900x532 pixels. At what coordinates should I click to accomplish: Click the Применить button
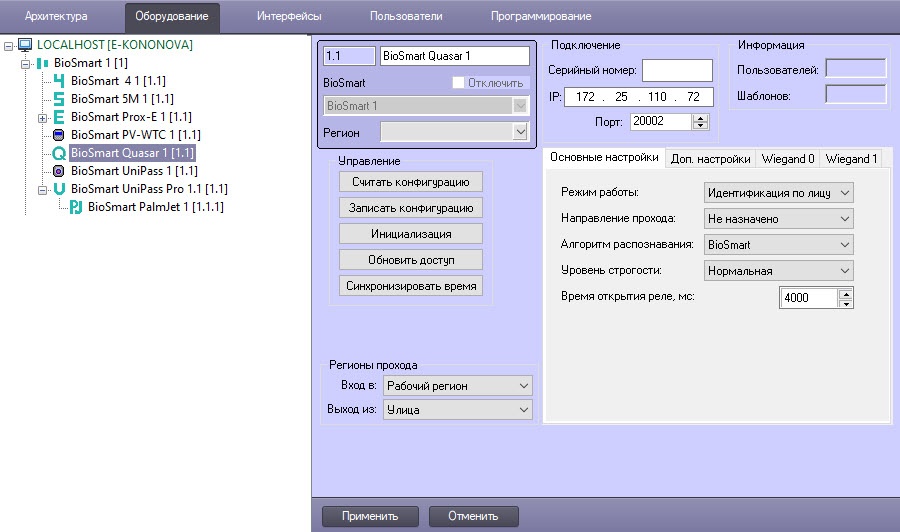[x=369, y=516]
